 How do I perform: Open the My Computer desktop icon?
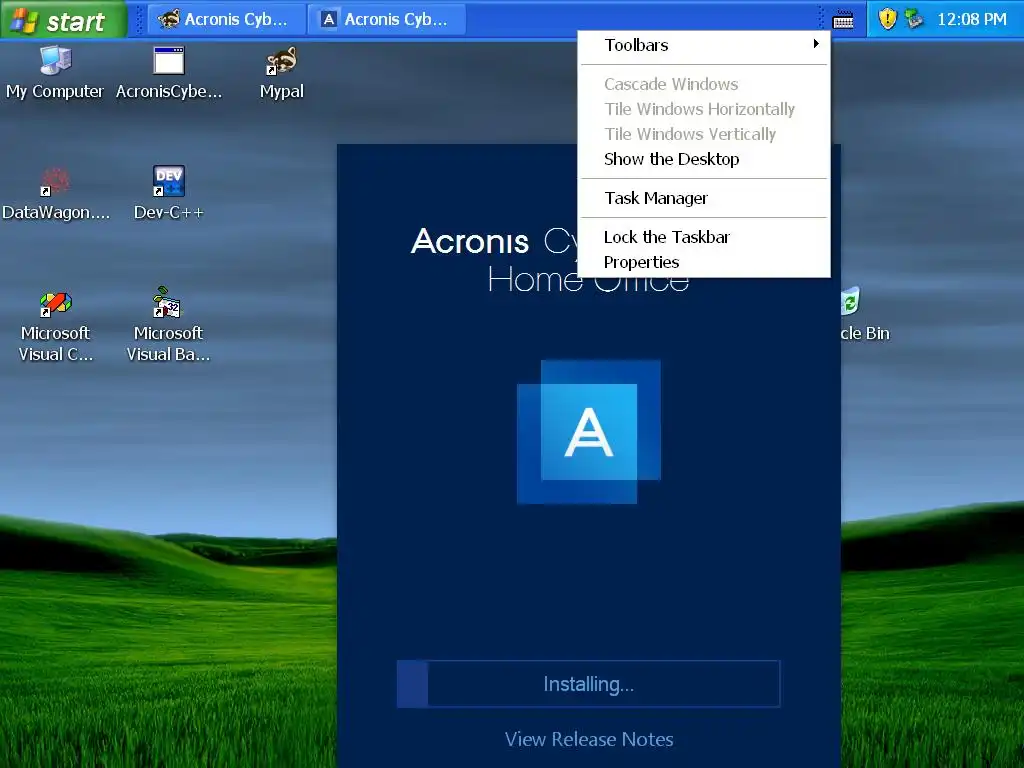(55, 72)
